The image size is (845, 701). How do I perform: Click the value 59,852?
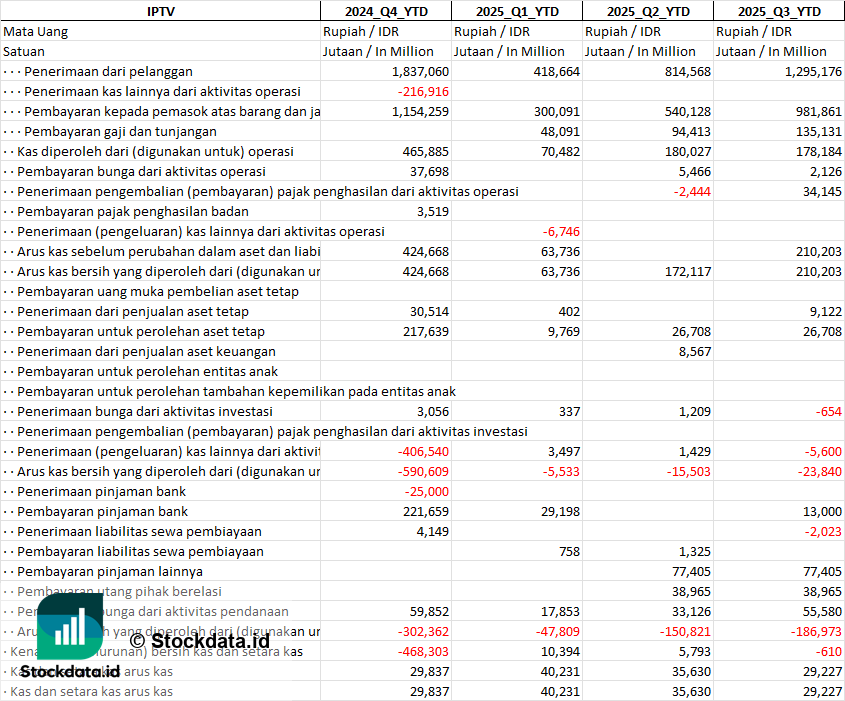(x=430, y=612)
